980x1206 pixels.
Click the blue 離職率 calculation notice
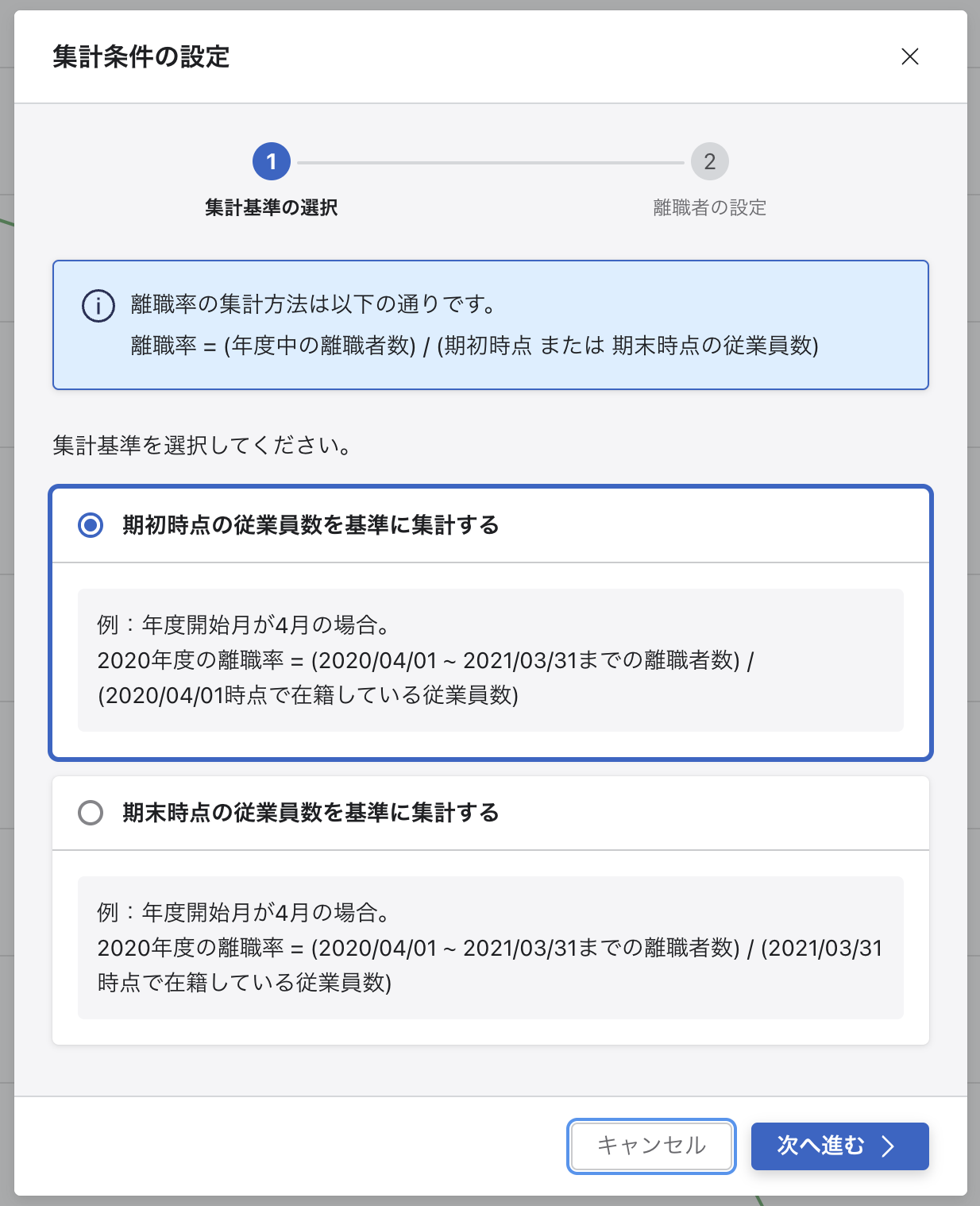tap(491, 325)
